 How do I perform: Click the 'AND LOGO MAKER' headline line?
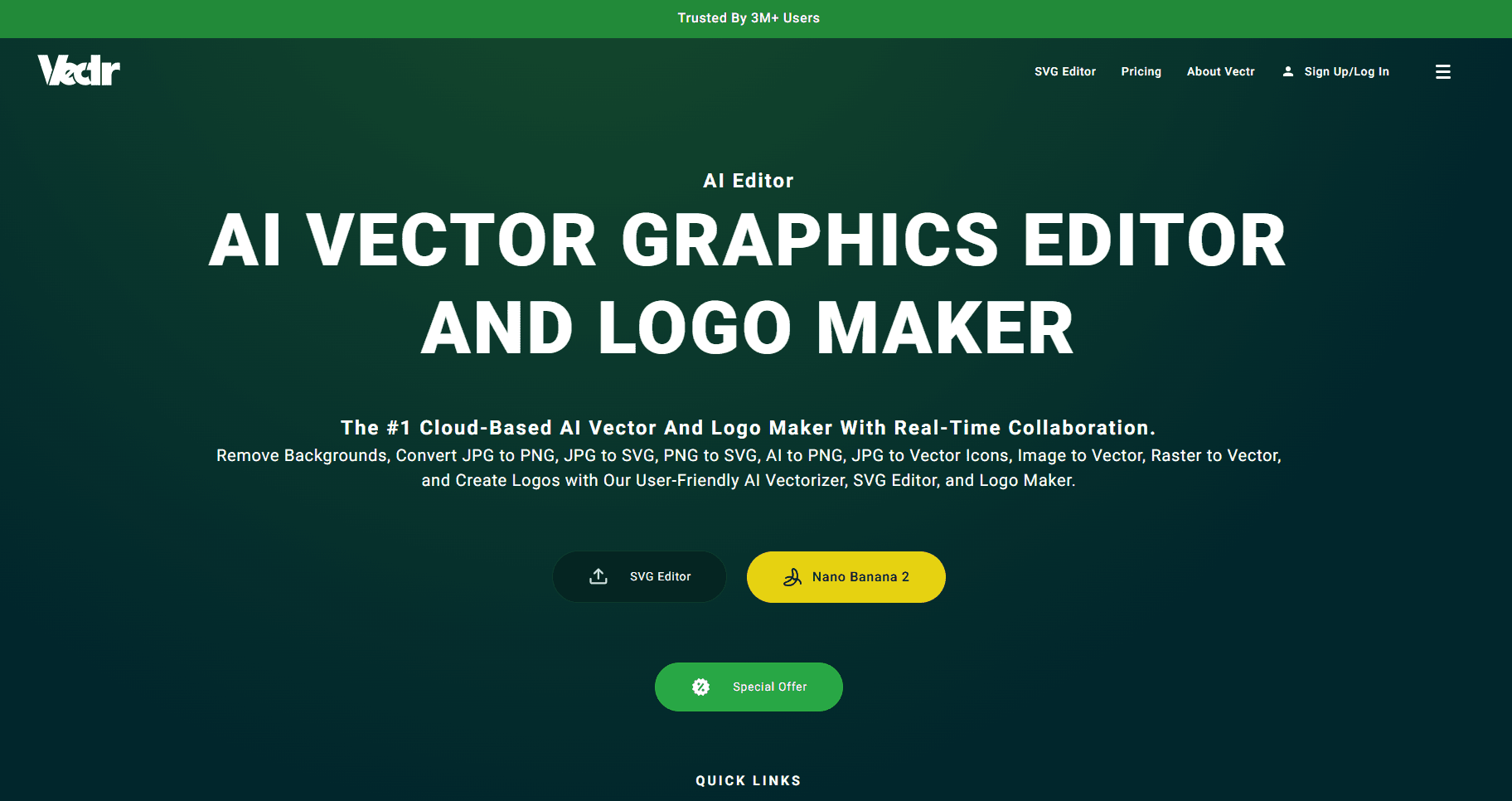(748, 328)
